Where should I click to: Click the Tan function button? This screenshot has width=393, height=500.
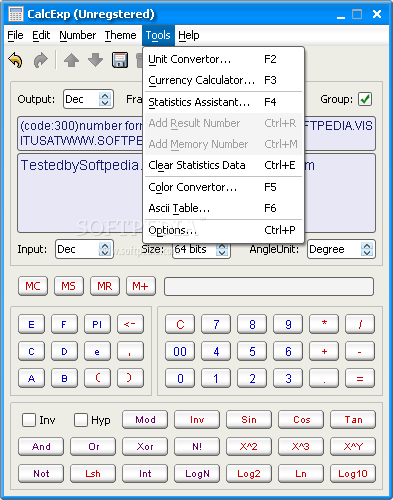pyautogui.click(x=353, y=419)
